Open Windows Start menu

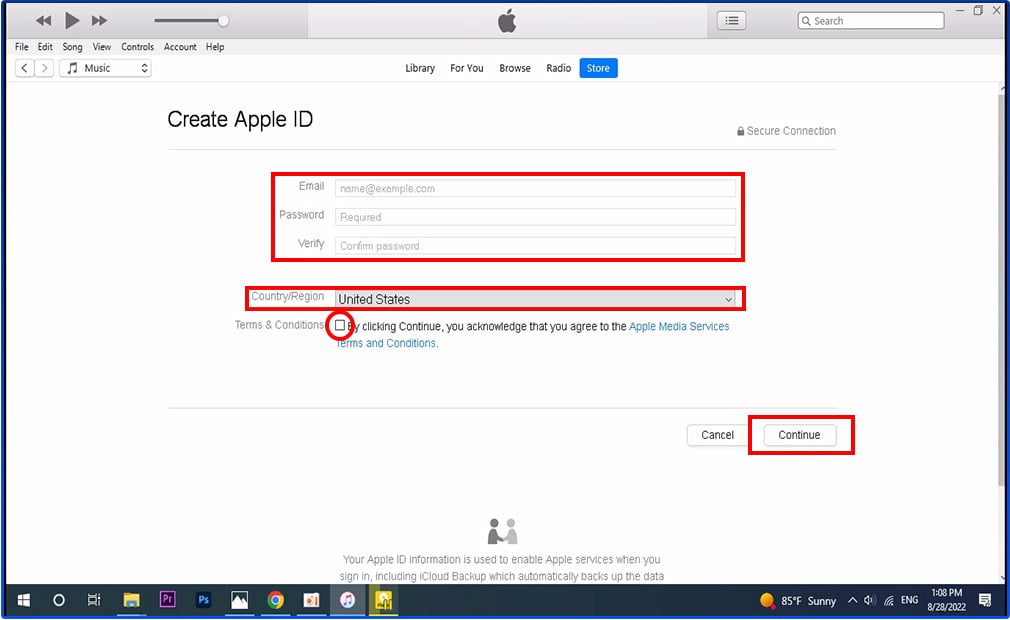[23, 600]
